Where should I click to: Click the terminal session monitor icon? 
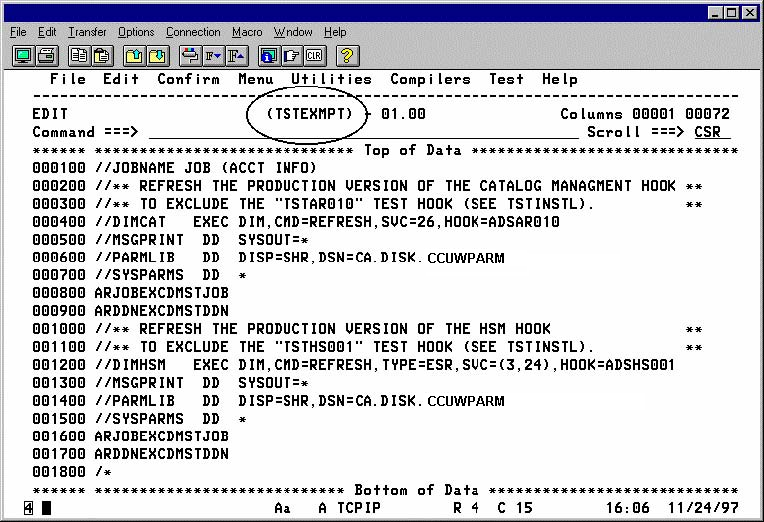coord(23,56)
